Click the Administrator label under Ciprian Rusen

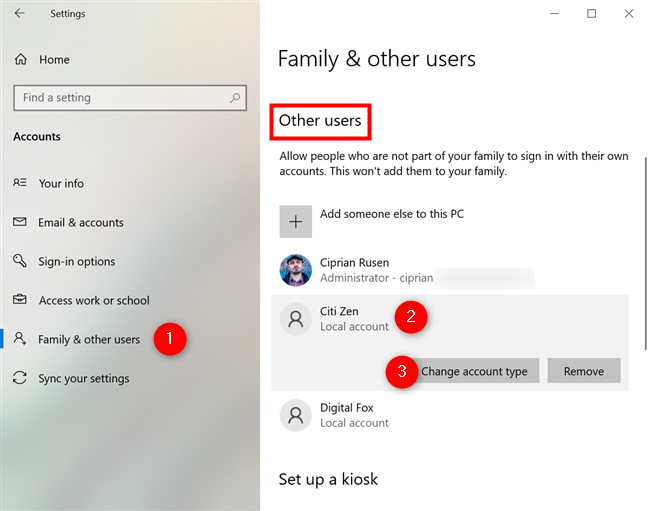355,278
